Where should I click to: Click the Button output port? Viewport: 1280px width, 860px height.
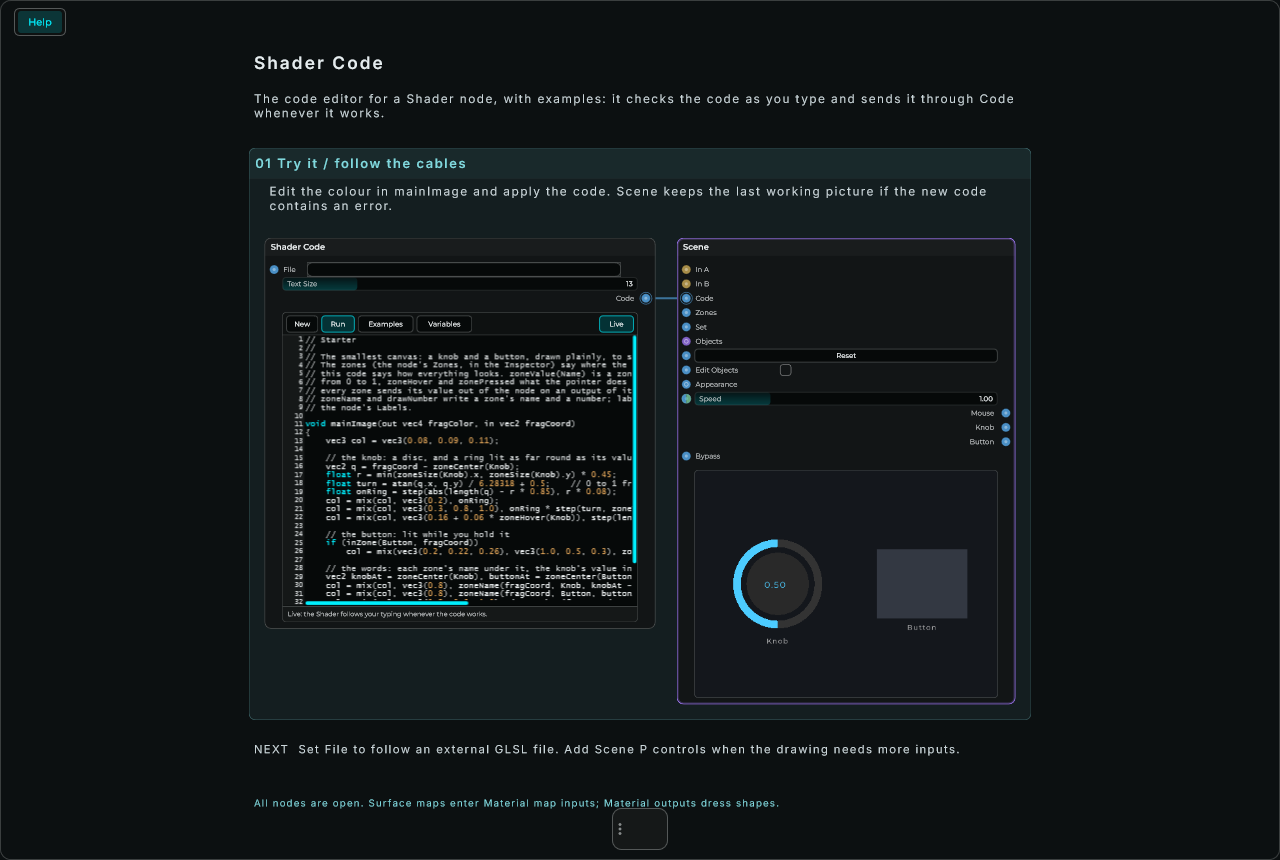coord(1006,441)
